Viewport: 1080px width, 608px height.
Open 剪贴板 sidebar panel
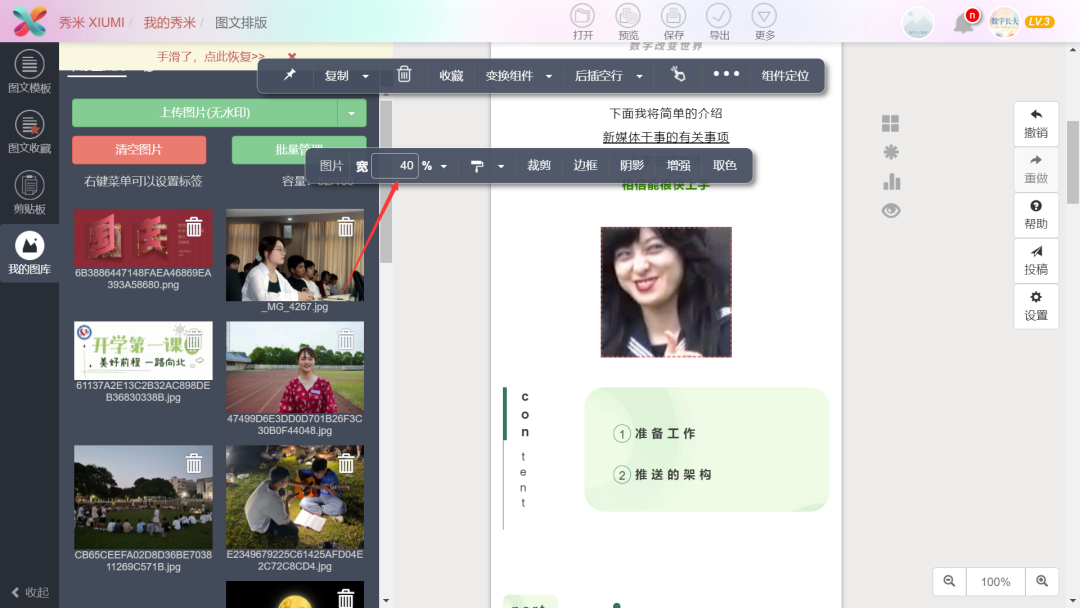pos(29,193)
